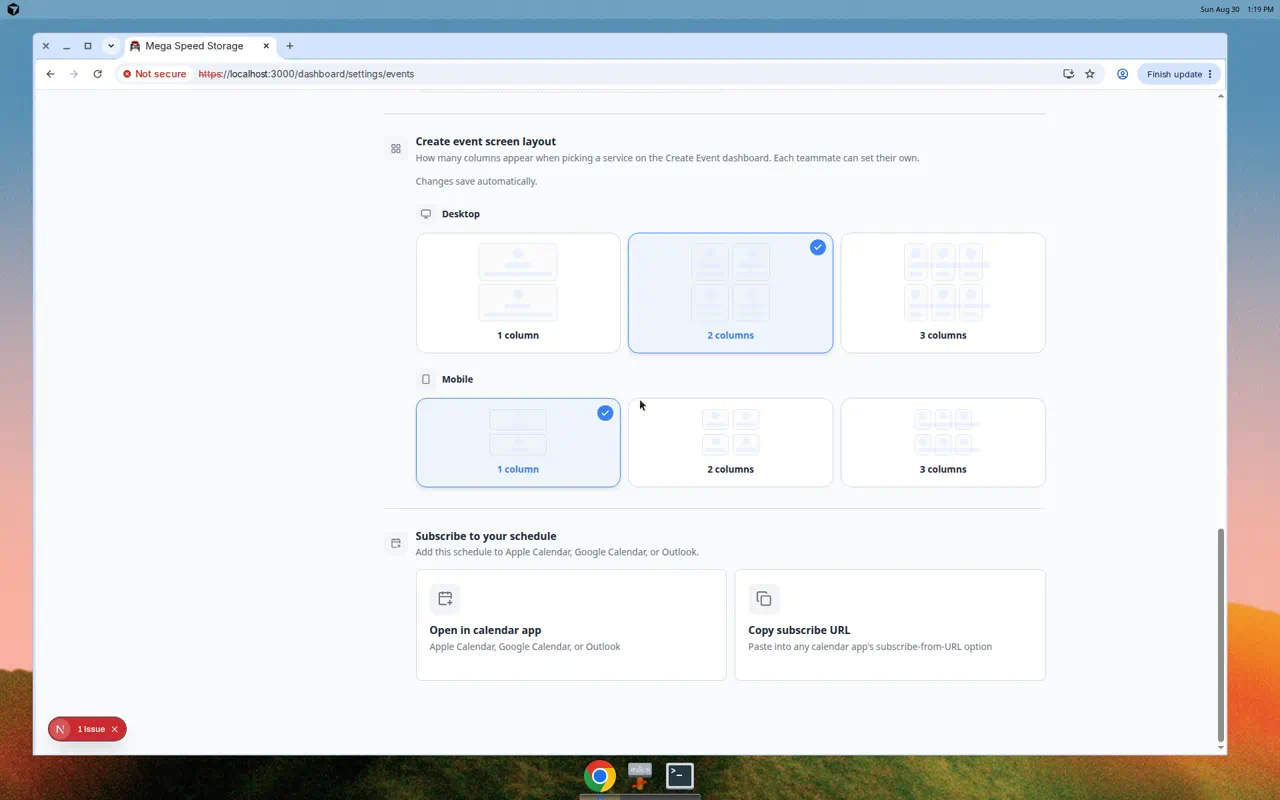This screenshot has height=800, width=1280.
Task: Open the tab search dropdown arrow
Action: tap(111, 46)
